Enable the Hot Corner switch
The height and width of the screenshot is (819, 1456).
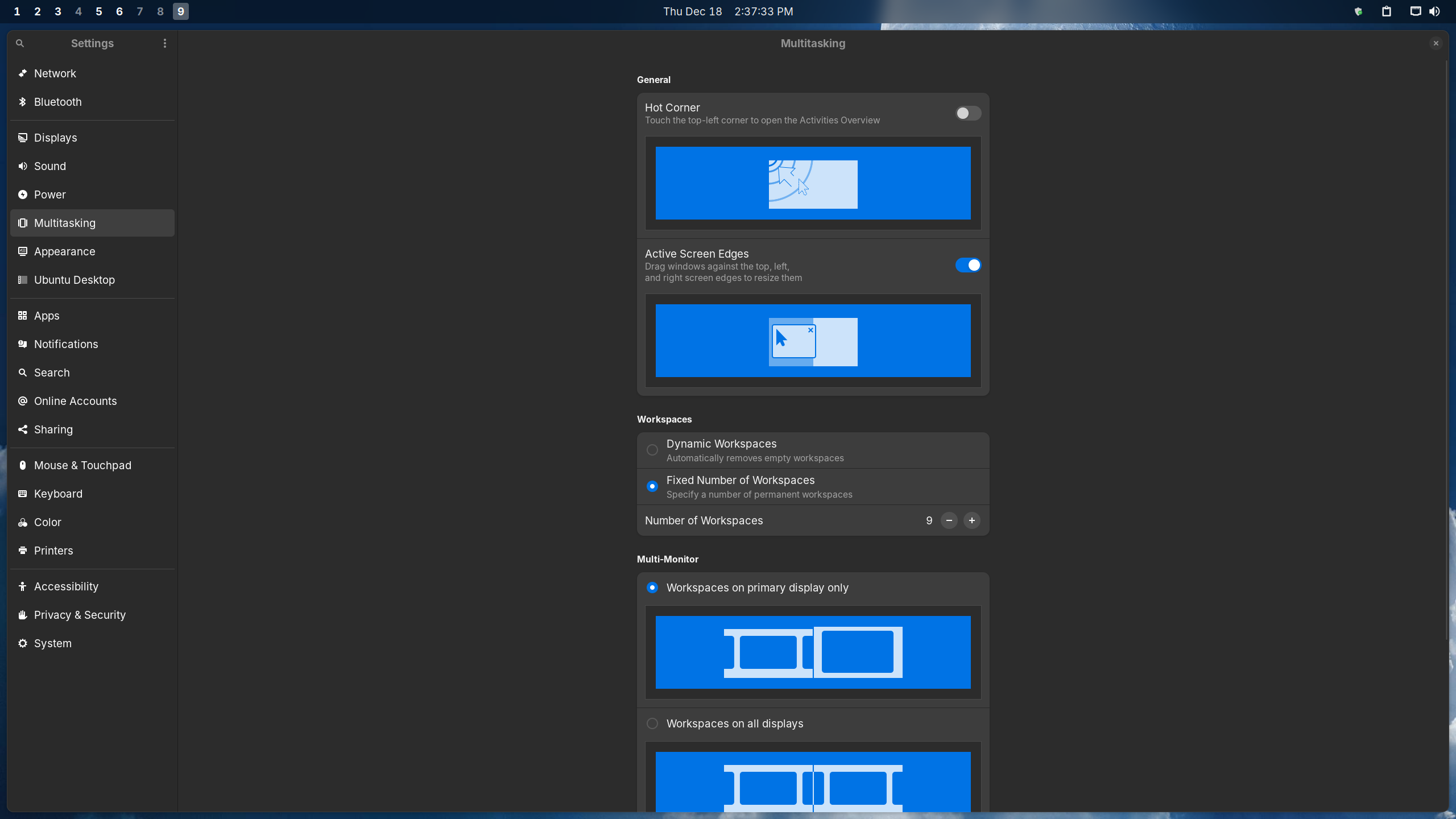[x=968, y=113]
